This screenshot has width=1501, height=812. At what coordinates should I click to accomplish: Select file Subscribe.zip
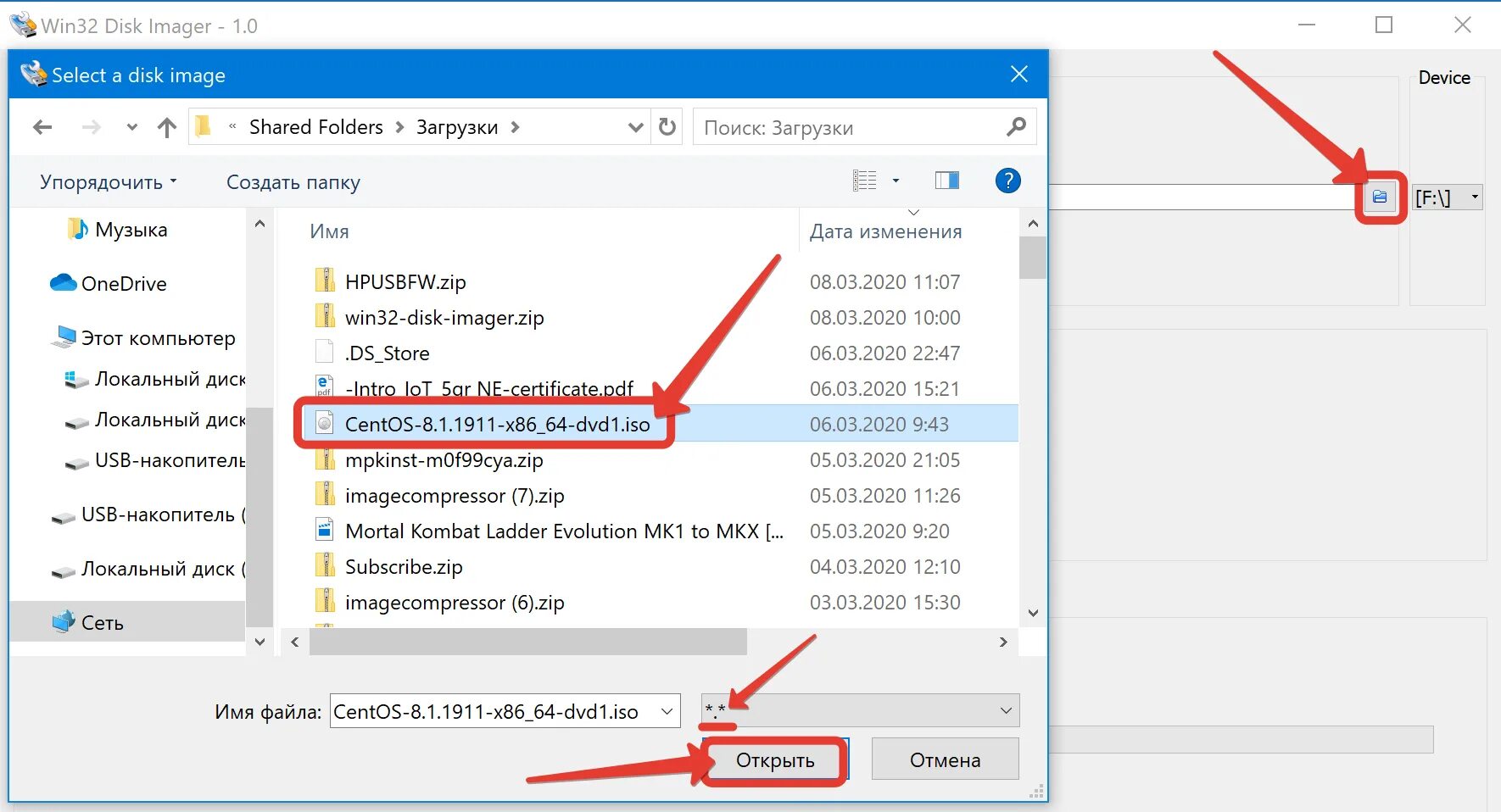[x=404, y=567]
